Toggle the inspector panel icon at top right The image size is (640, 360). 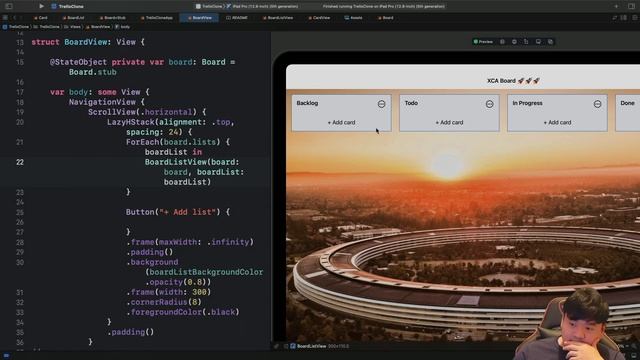(631, 6)
